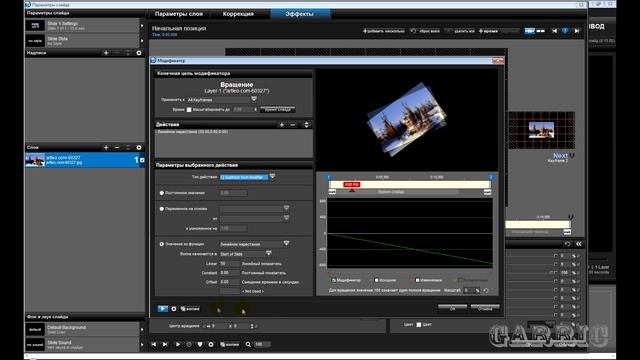Open the Тип действия dropdown
Viewport: 640px width, 360px height.
[x=272, y=177]
